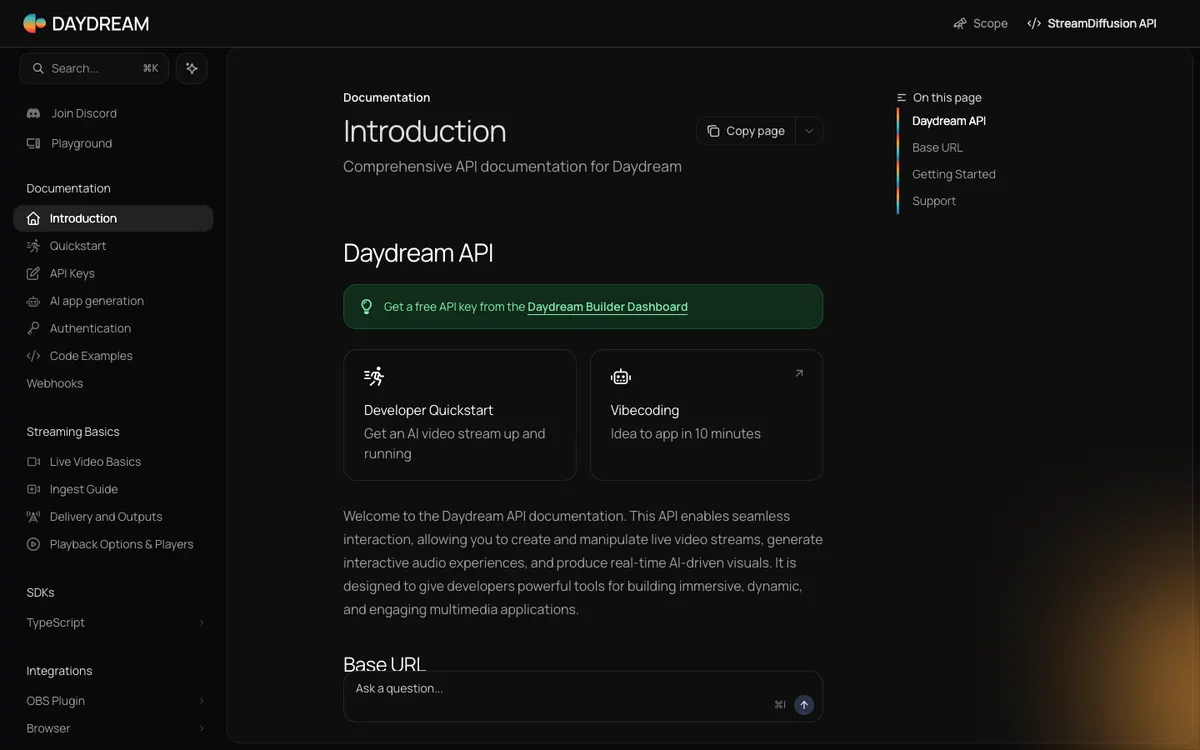1200x750 pixels.
Task: Jump to Support section
Action: (934, 201)
